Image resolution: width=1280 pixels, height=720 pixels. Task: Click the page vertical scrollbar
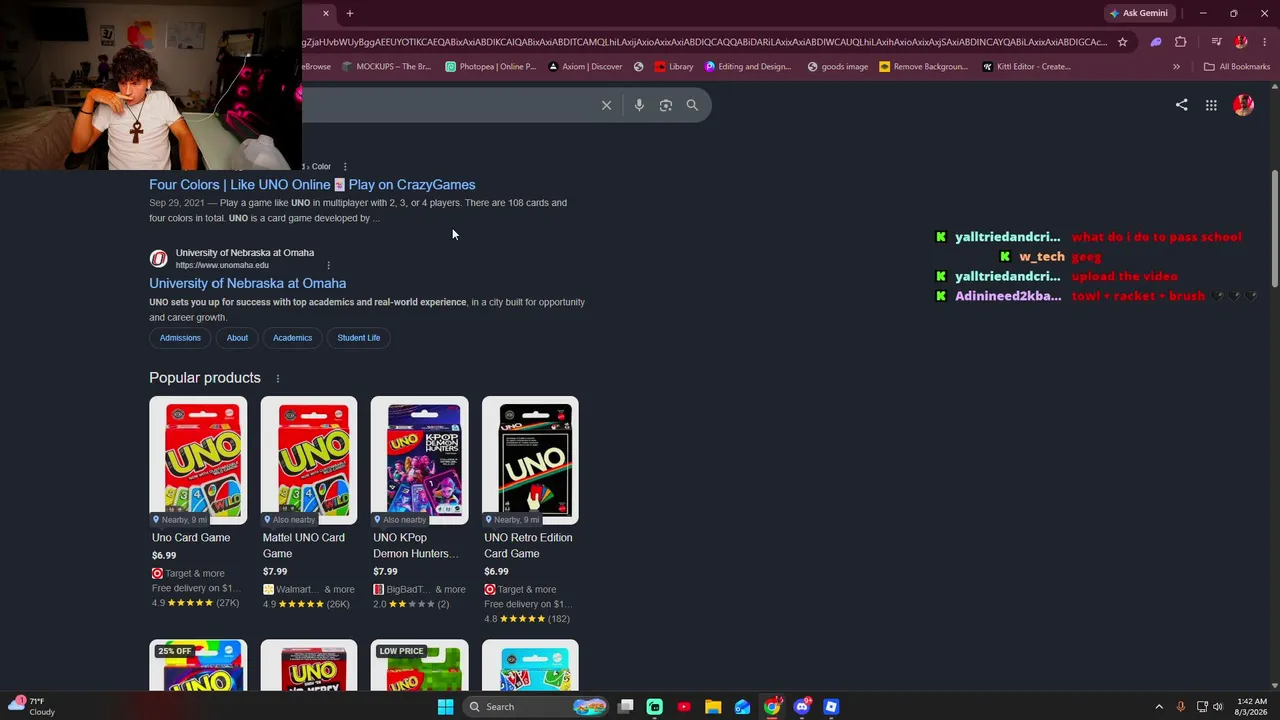[x=1274, y=230]
